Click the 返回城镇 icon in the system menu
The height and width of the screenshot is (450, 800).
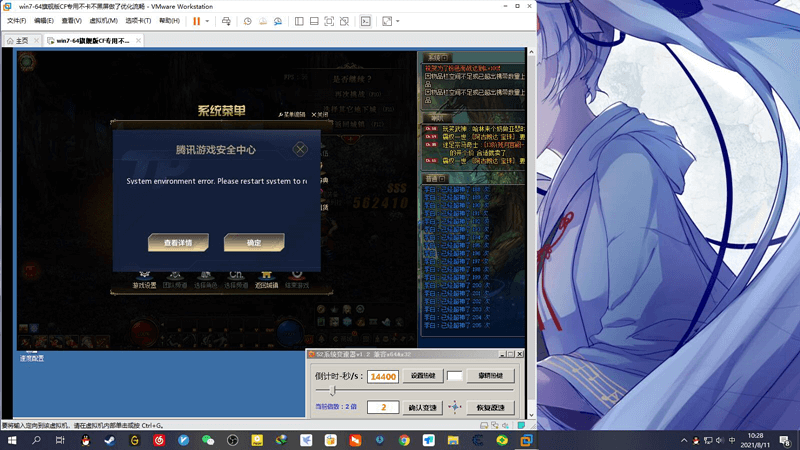pyautogui.click(x=266, y=280)
